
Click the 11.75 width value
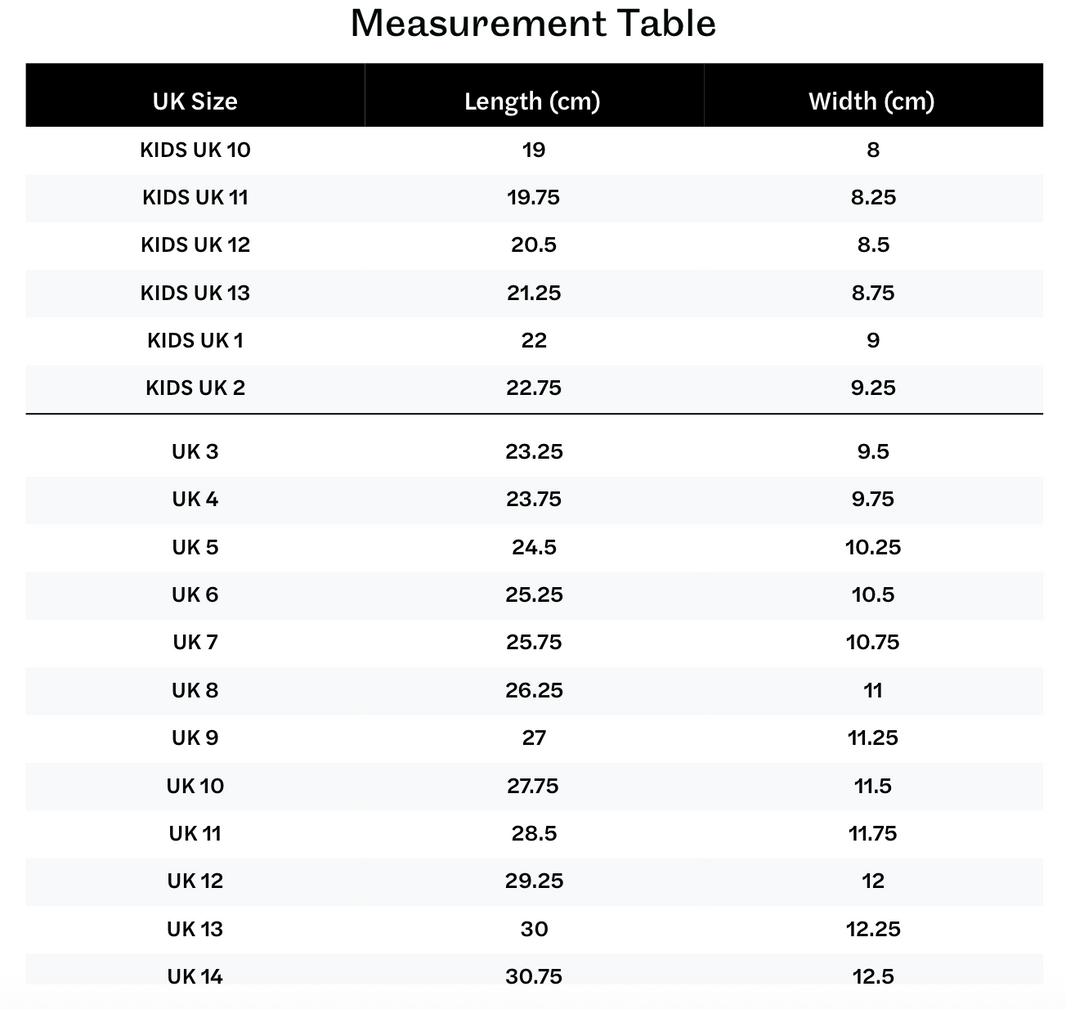(873, 833)
